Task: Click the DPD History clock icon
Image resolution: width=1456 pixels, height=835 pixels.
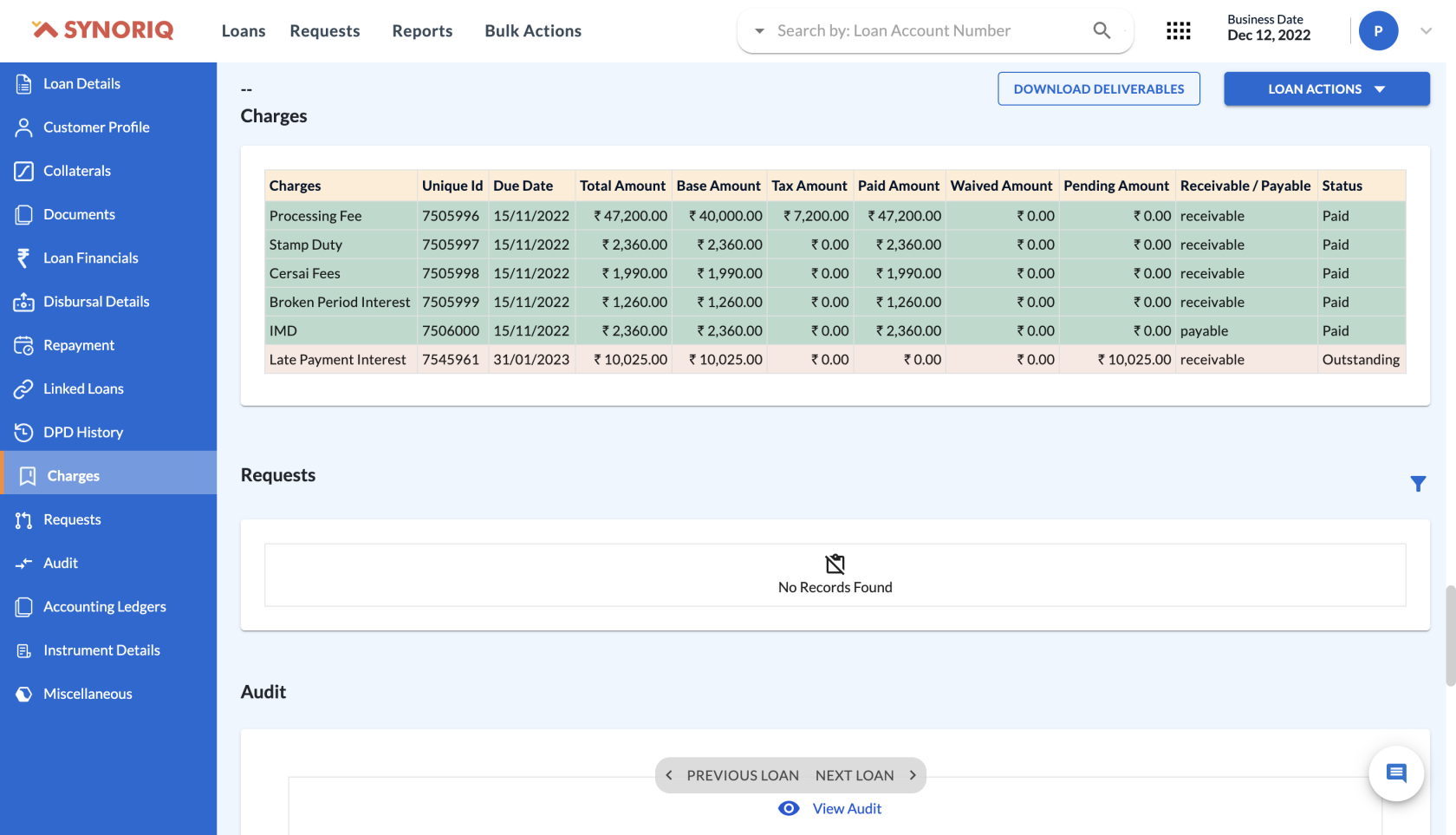Action: click(x=24, y=432)
